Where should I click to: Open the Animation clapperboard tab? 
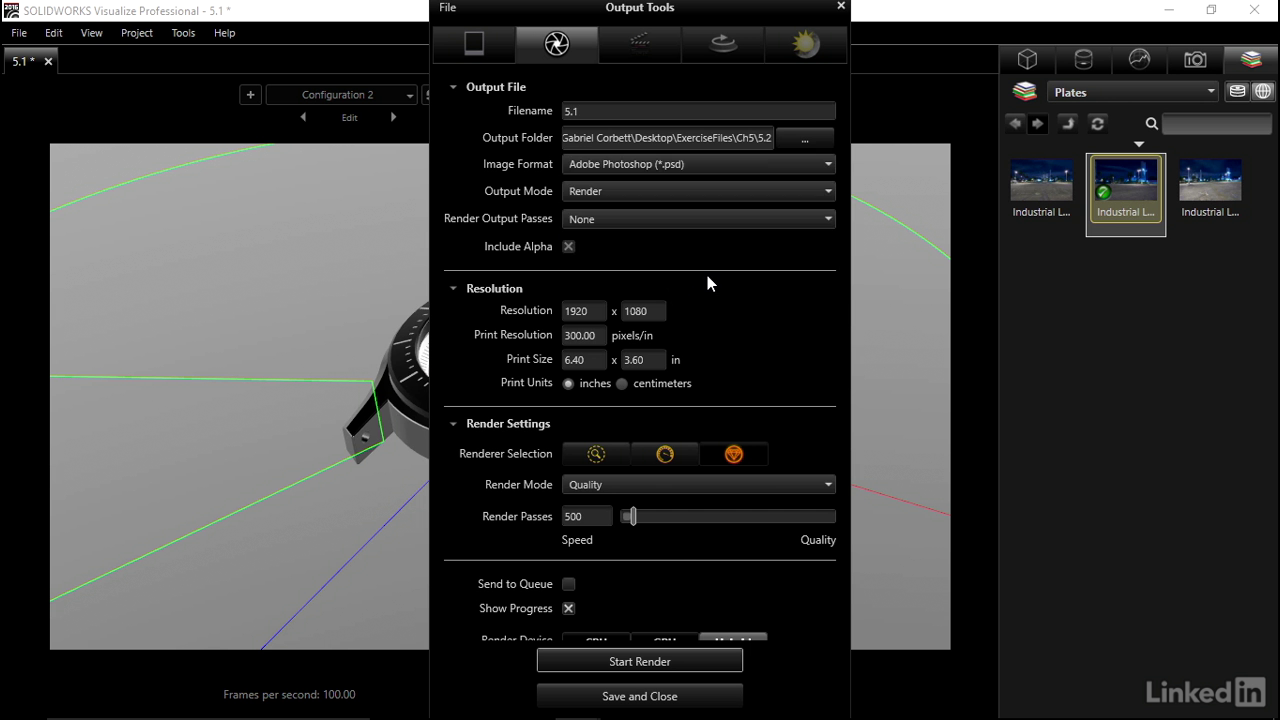[x=640, y=44]
